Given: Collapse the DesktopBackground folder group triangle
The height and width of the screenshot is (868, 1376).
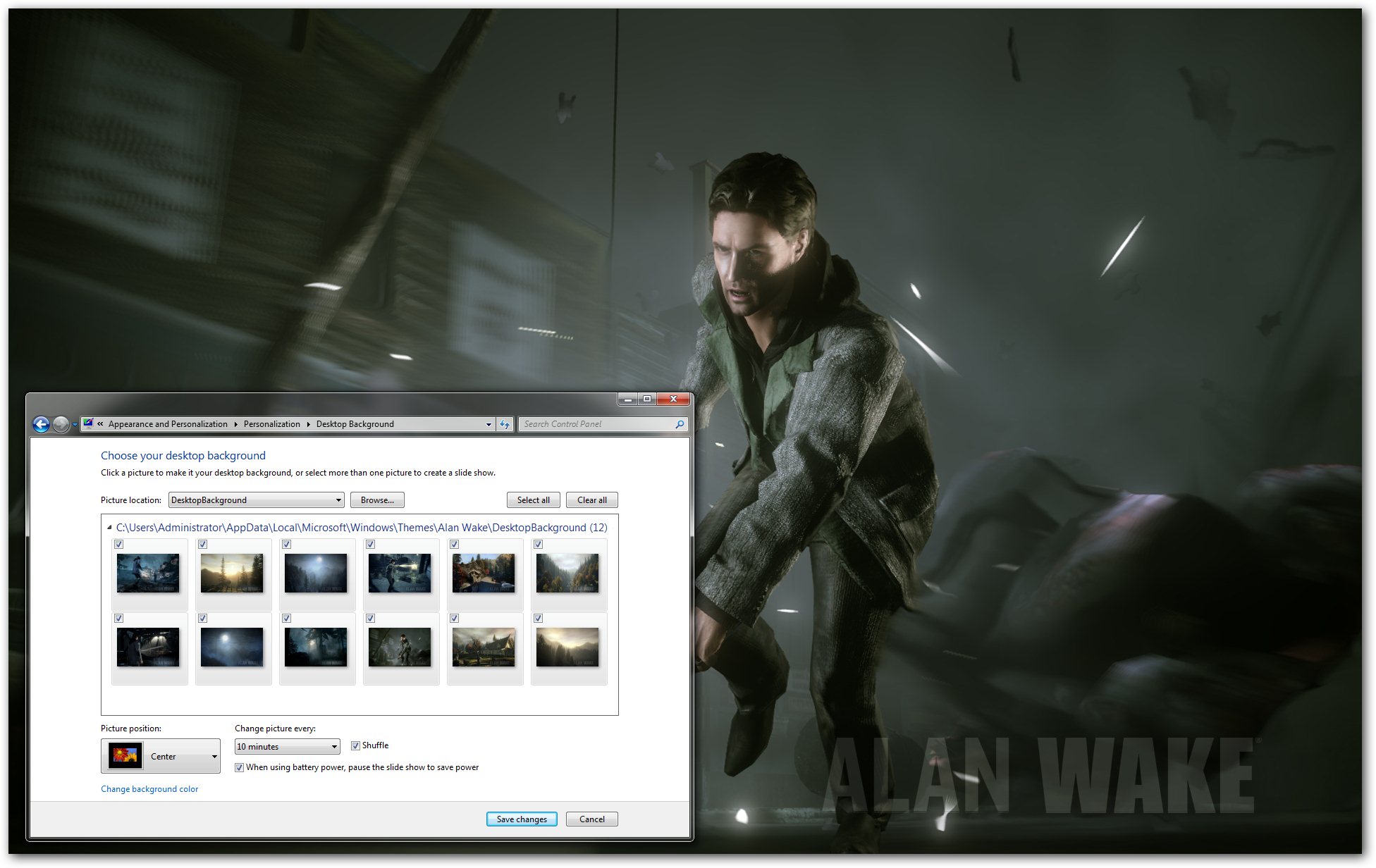Looking at the screenshot, I should coord(109,528).
